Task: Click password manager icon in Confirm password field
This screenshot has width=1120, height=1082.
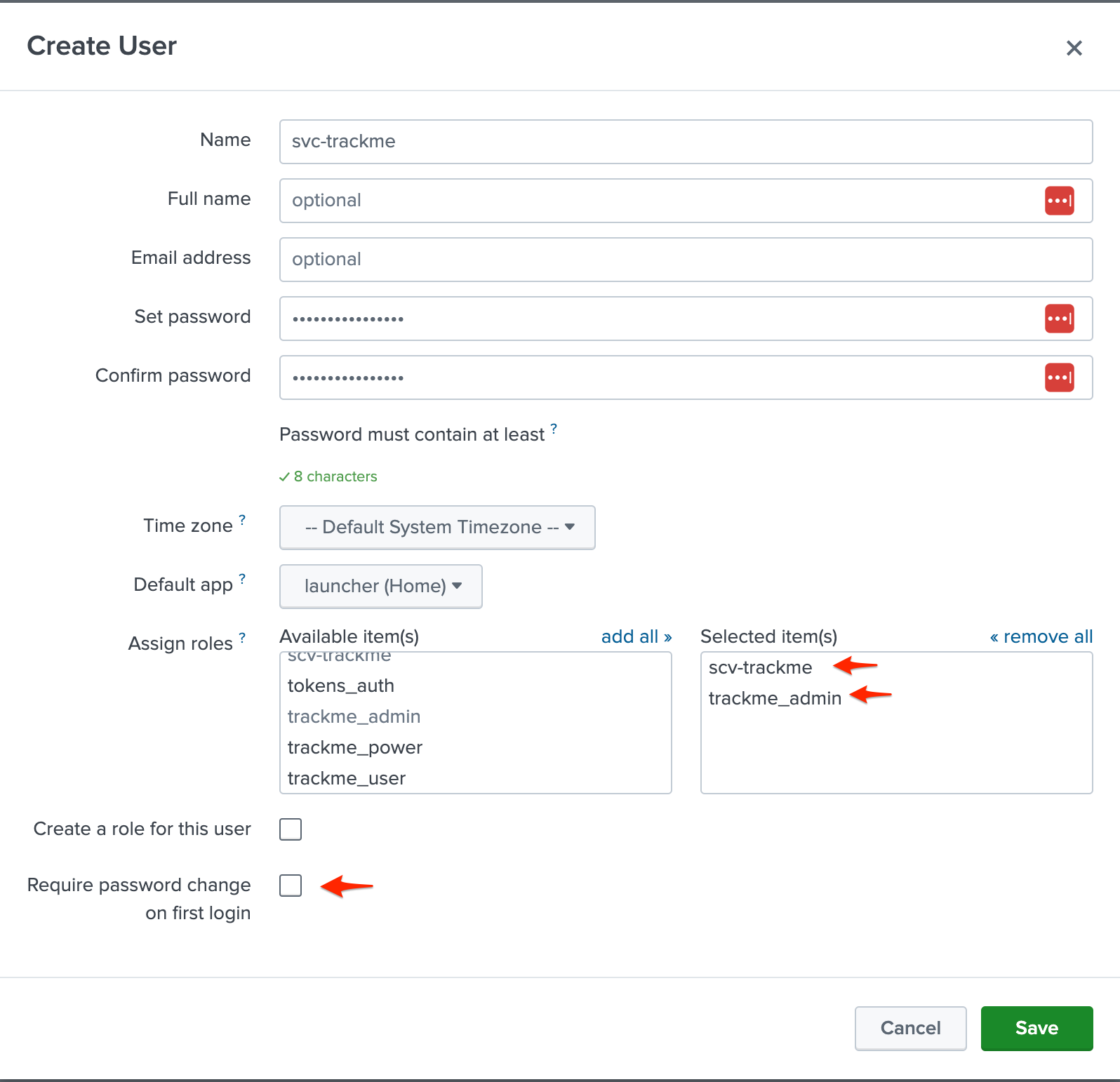Action: pos(1059,378)
